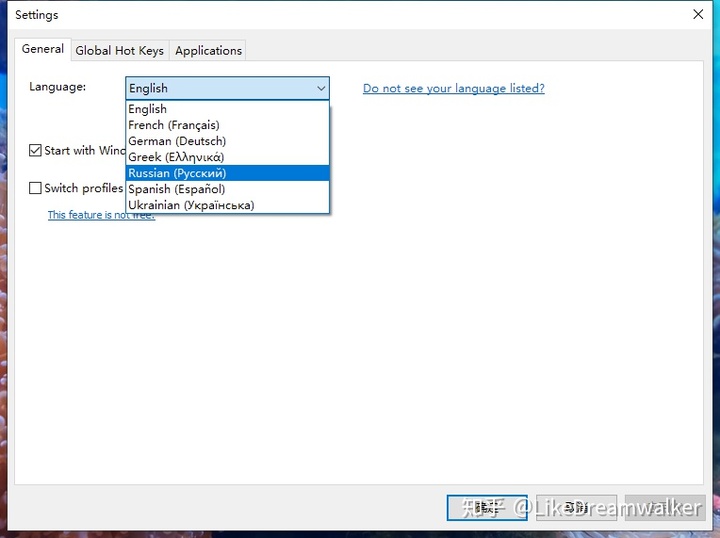Screen dimensions: 720x538
Task: Click the middle Cancel button at bottom
Action: pyautogui.click(x=576, y=508)
